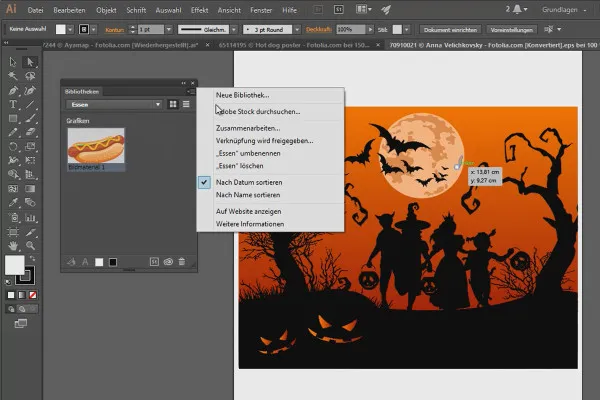Select the Width tool

click(13, 160)
